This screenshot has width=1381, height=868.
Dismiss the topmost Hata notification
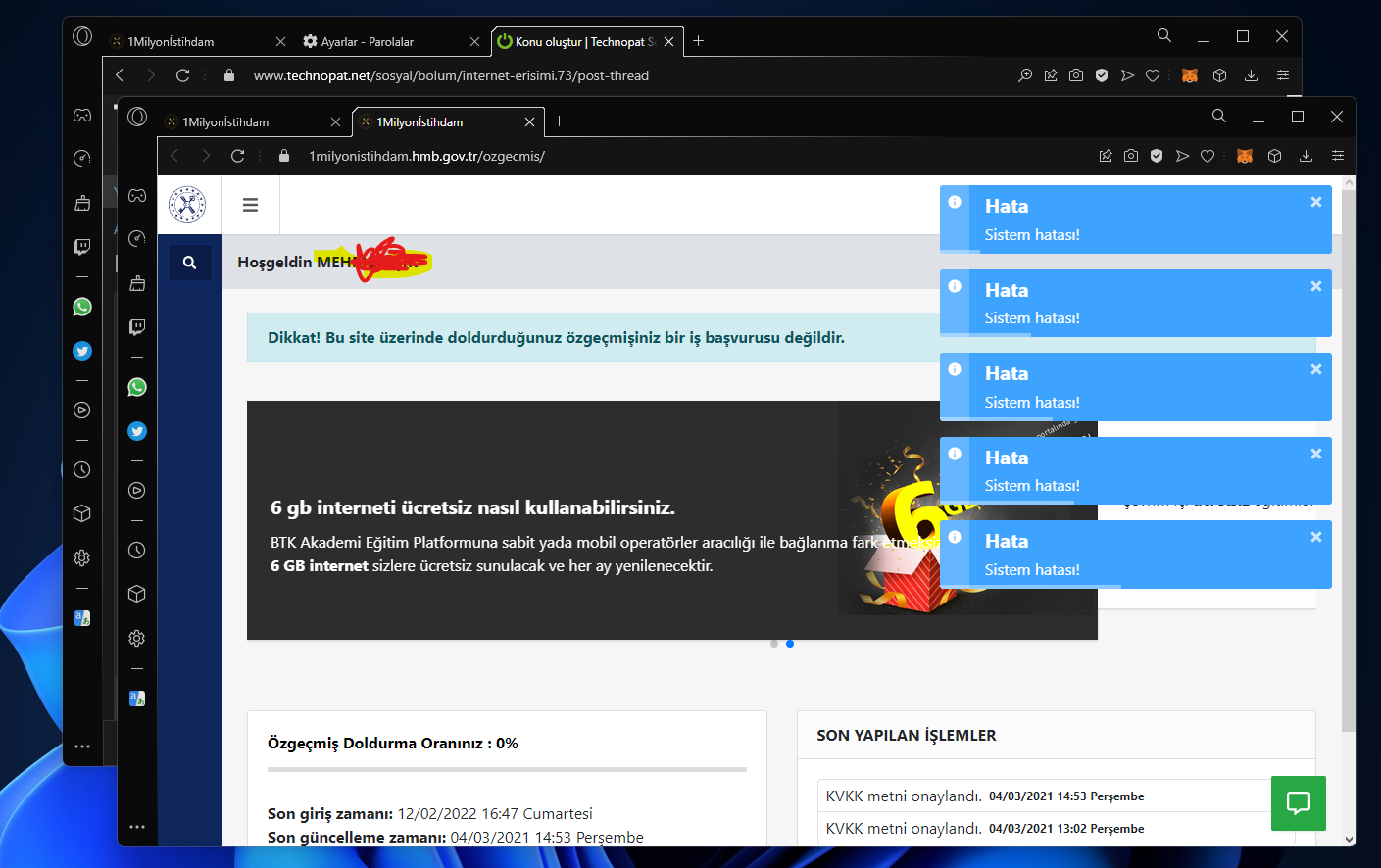point(1315,201)
